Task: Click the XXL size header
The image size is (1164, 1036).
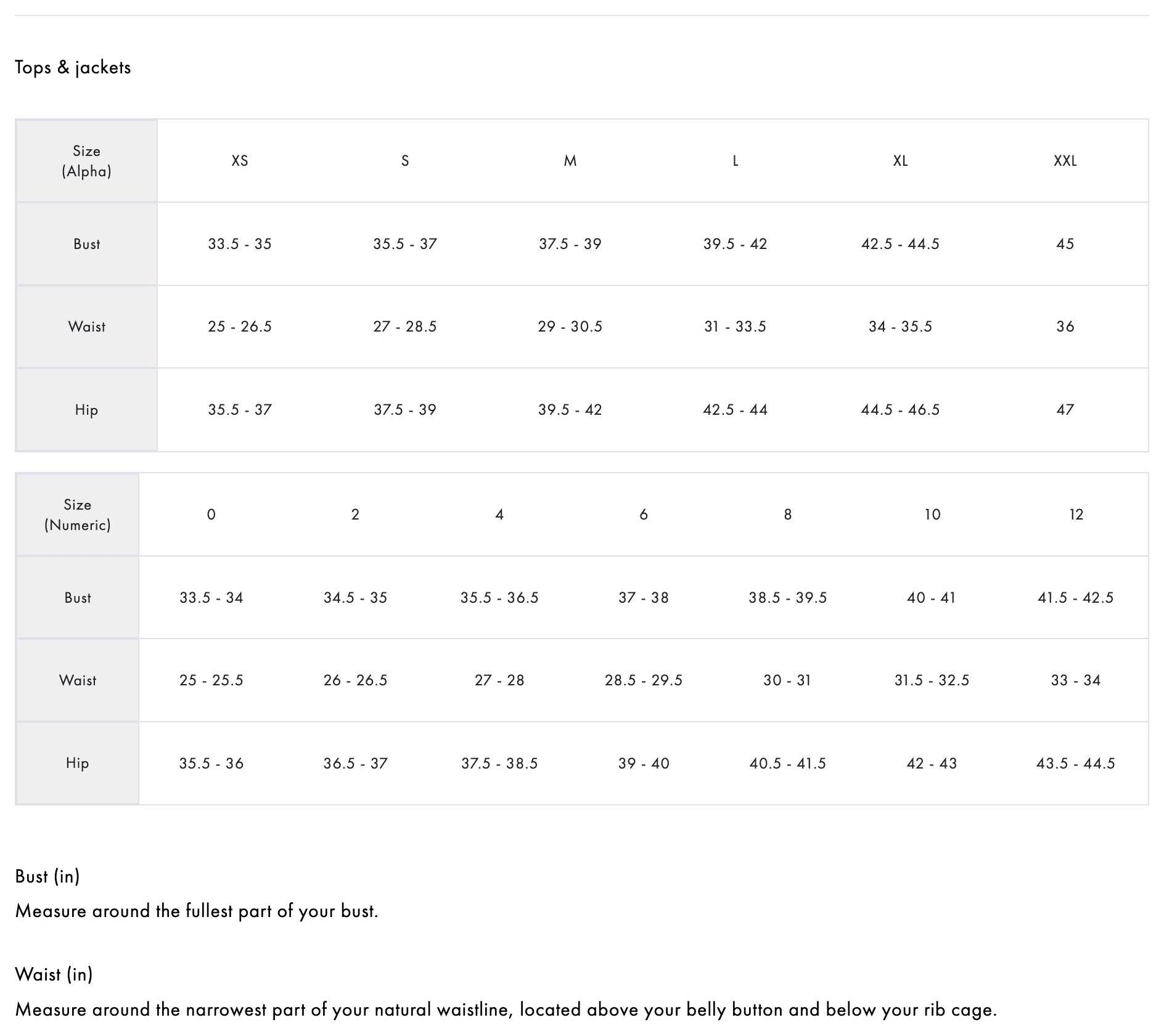Action: click(x=1065, y=161)
